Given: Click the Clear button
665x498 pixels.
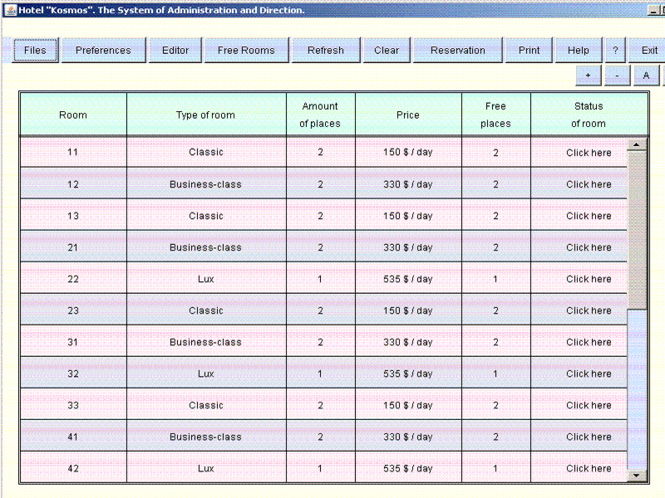Looking at the screenshot, I should (386, 50).
